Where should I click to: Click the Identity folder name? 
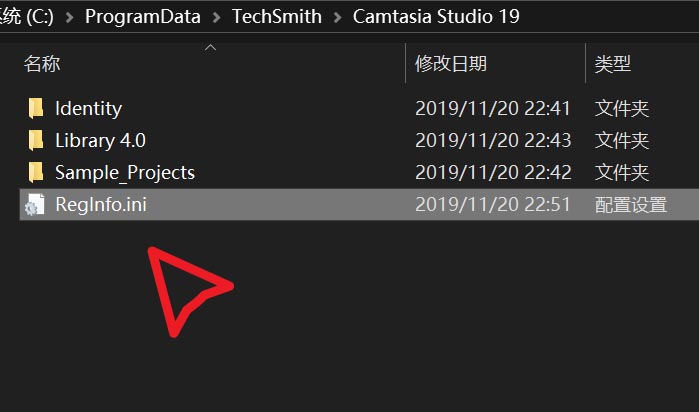pos(88,108)
